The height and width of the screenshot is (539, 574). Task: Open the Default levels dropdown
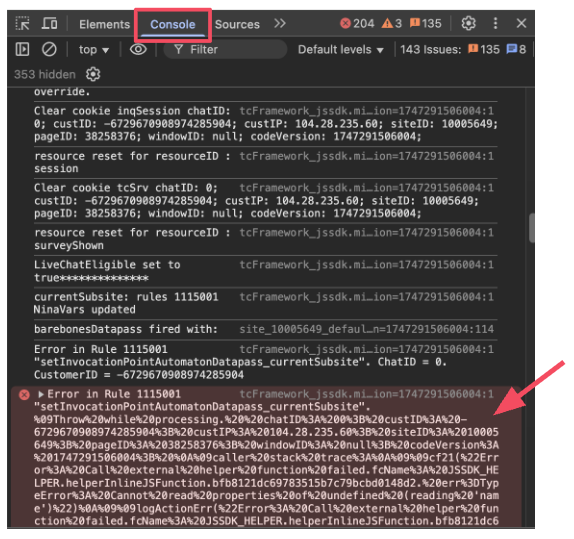[340, 49]
